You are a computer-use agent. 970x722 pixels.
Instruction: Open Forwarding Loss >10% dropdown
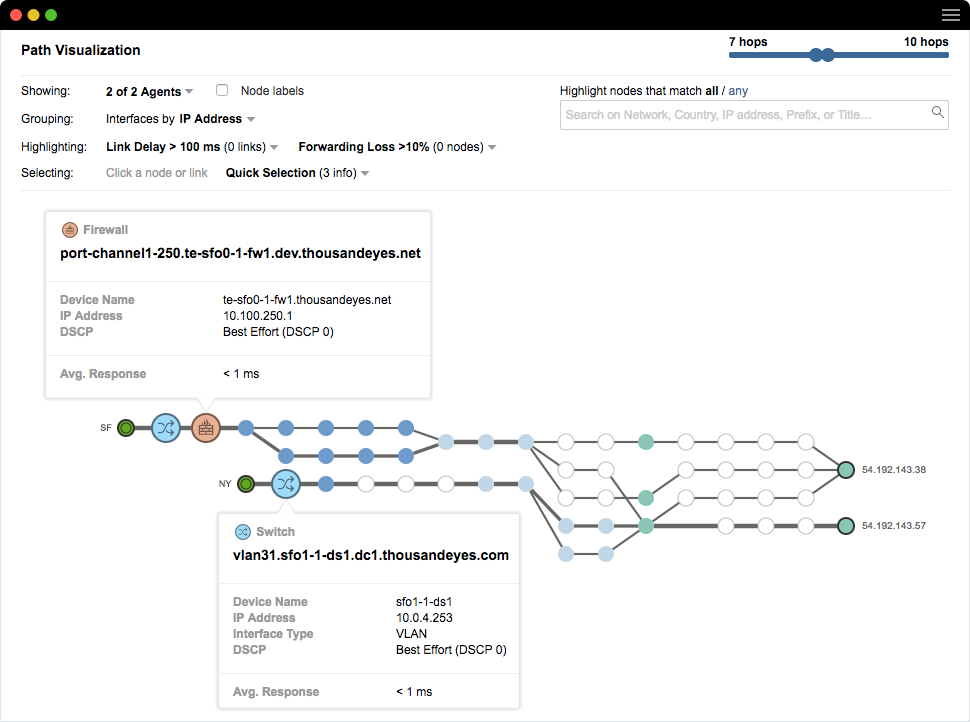(x=397, y=147)
